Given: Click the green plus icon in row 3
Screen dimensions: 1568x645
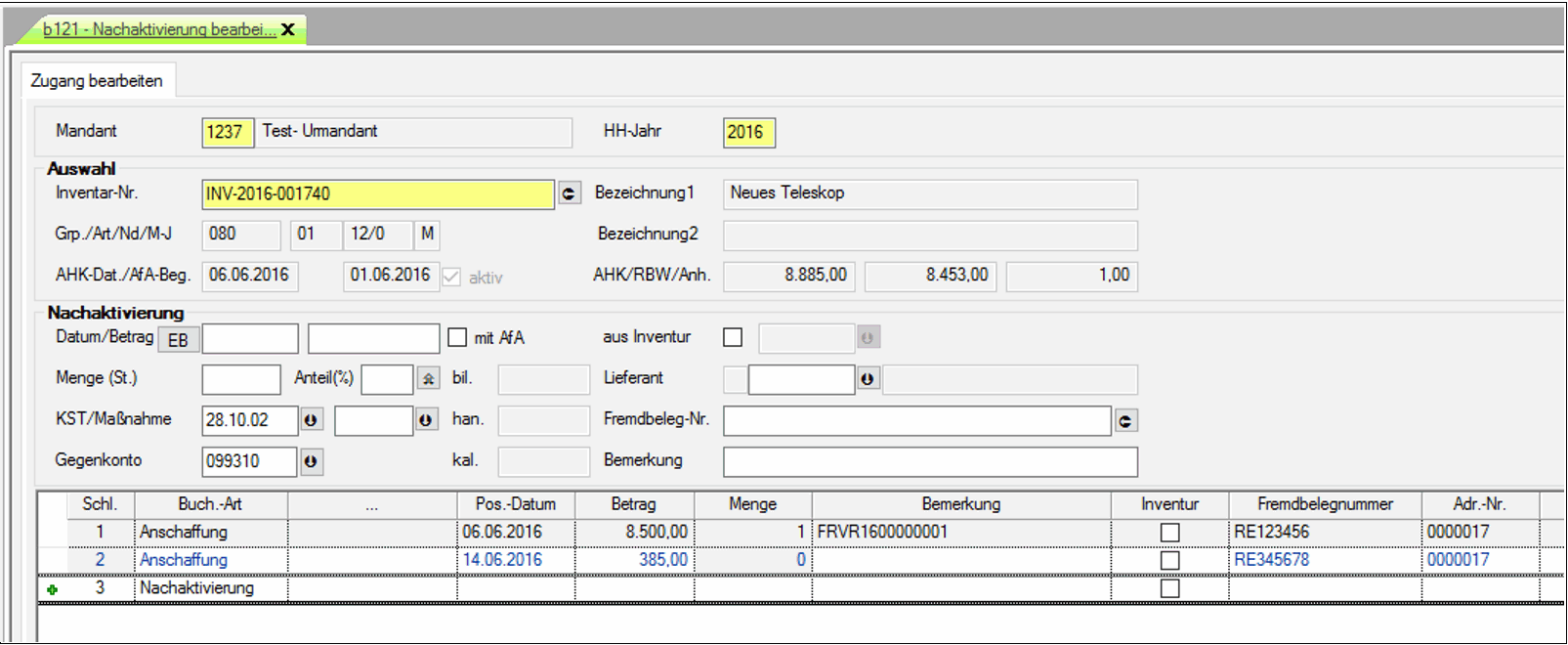Looking at the screenshot, I should pos(52,589).
